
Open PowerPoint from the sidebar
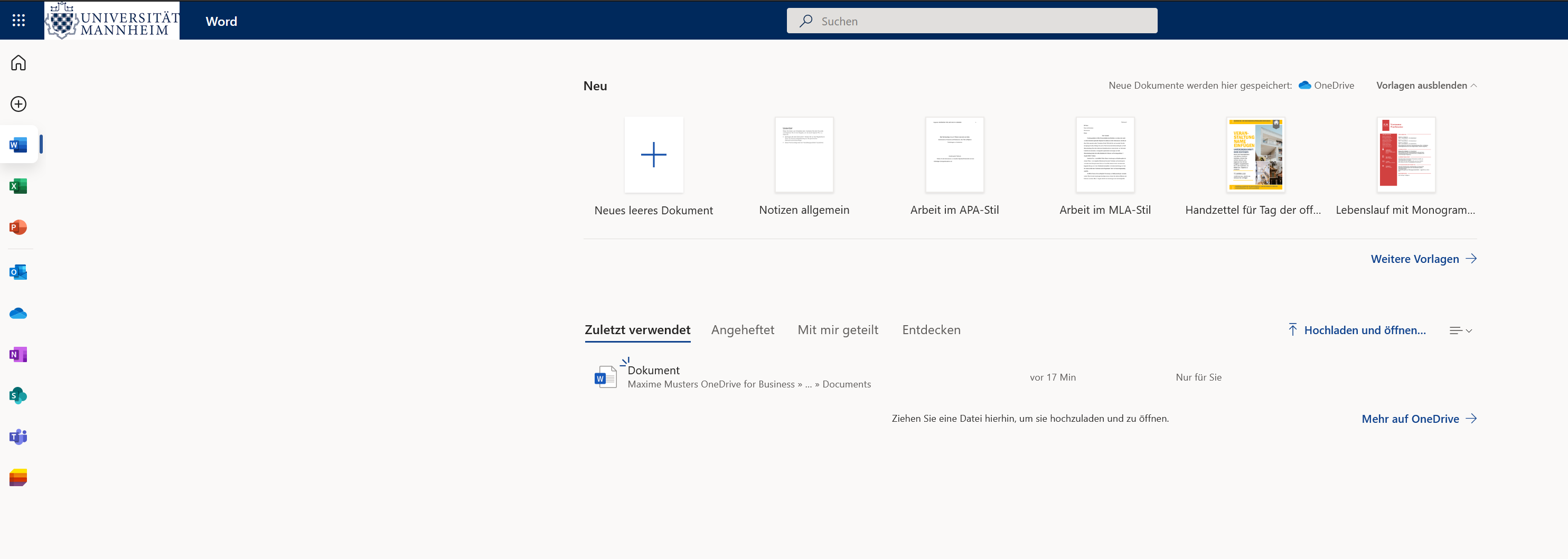18,228
